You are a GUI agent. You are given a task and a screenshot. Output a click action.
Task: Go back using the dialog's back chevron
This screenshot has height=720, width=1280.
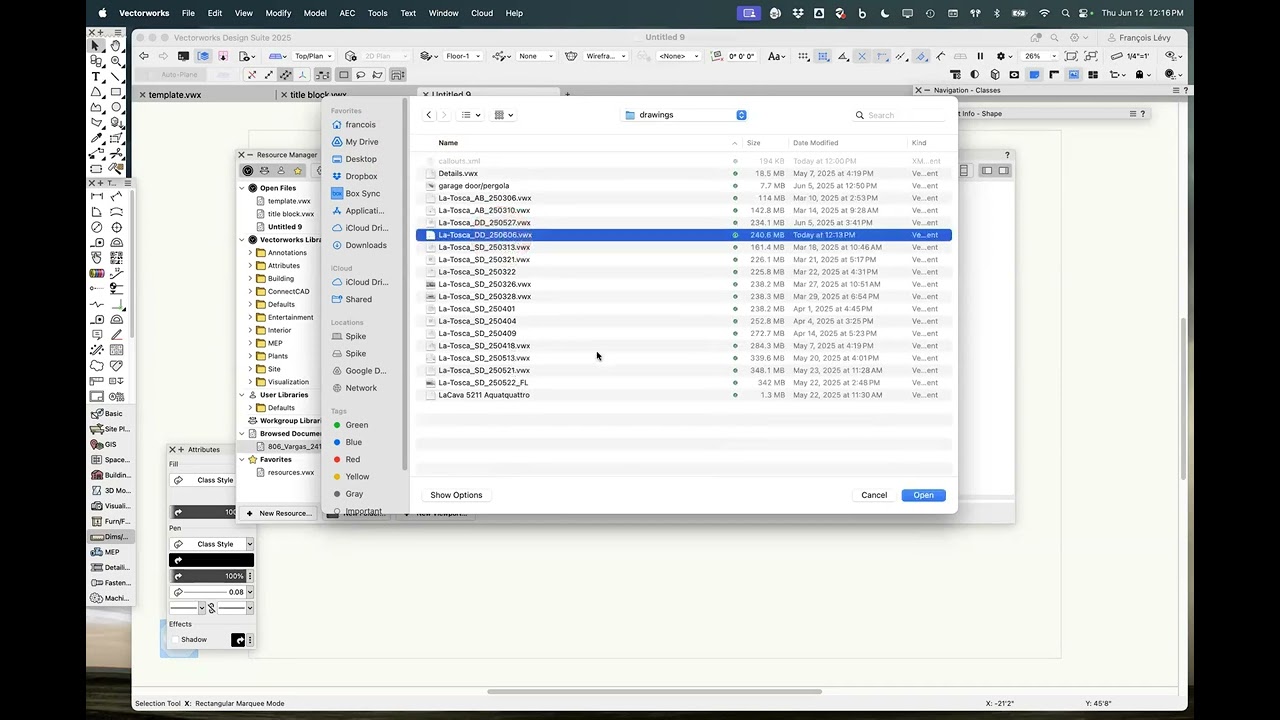click(429, 115)
